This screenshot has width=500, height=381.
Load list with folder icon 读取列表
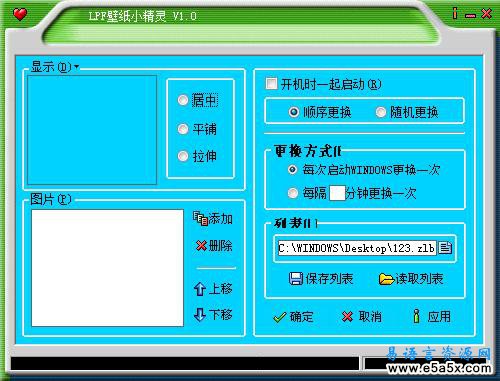(x=411, y=279)
